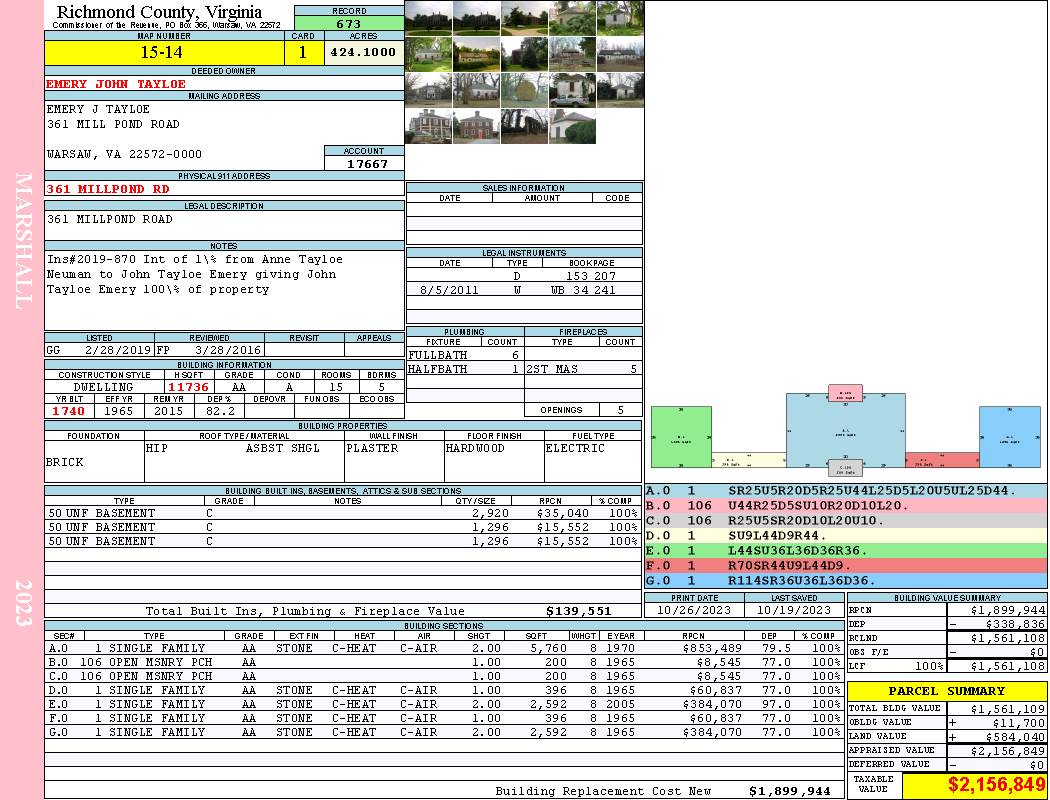Viewport: 1050px width, 800px height.
Task: Select the green record number 673 field
Action: [349, 24]
